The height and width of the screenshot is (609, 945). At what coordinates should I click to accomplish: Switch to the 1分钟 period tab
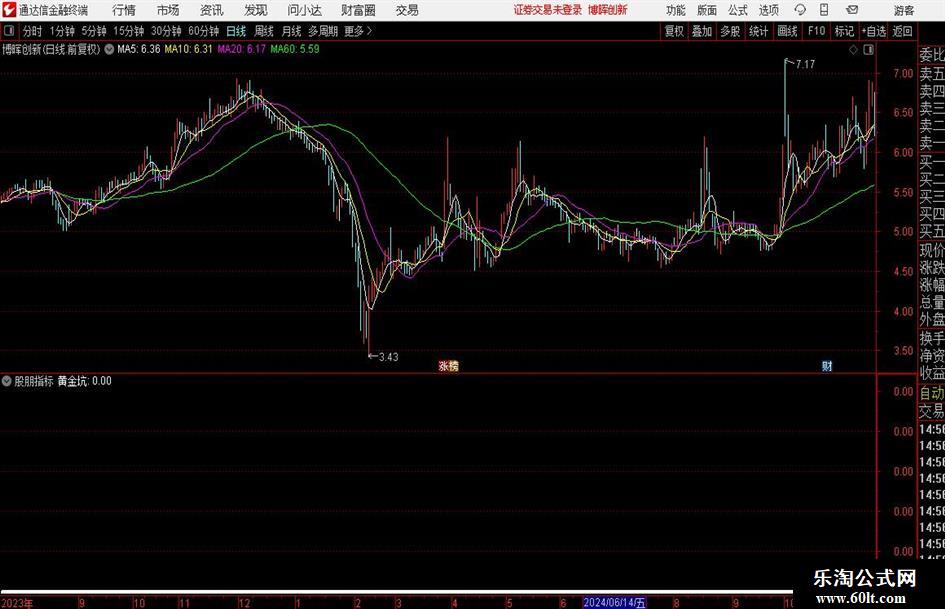(62, 31)
